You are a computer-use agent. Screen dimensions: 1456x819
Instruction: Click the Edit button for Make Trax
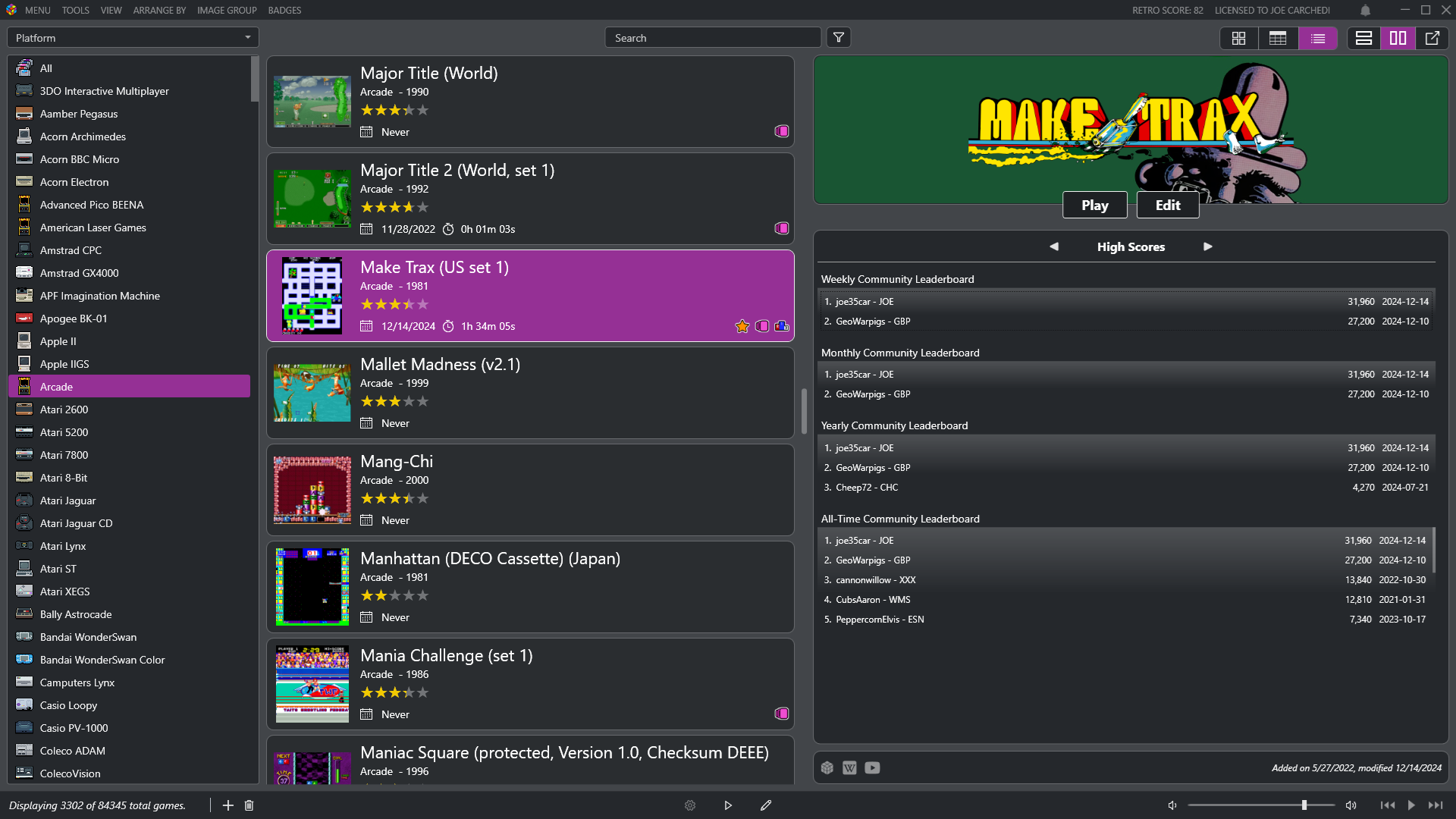pyautogui.click(x=1168, y=205)
